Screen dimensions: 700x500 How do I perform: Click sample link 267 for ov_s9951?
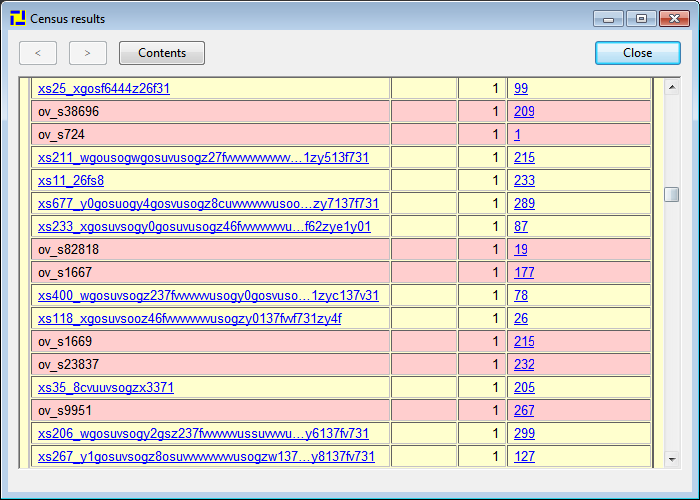click(524, 410)
